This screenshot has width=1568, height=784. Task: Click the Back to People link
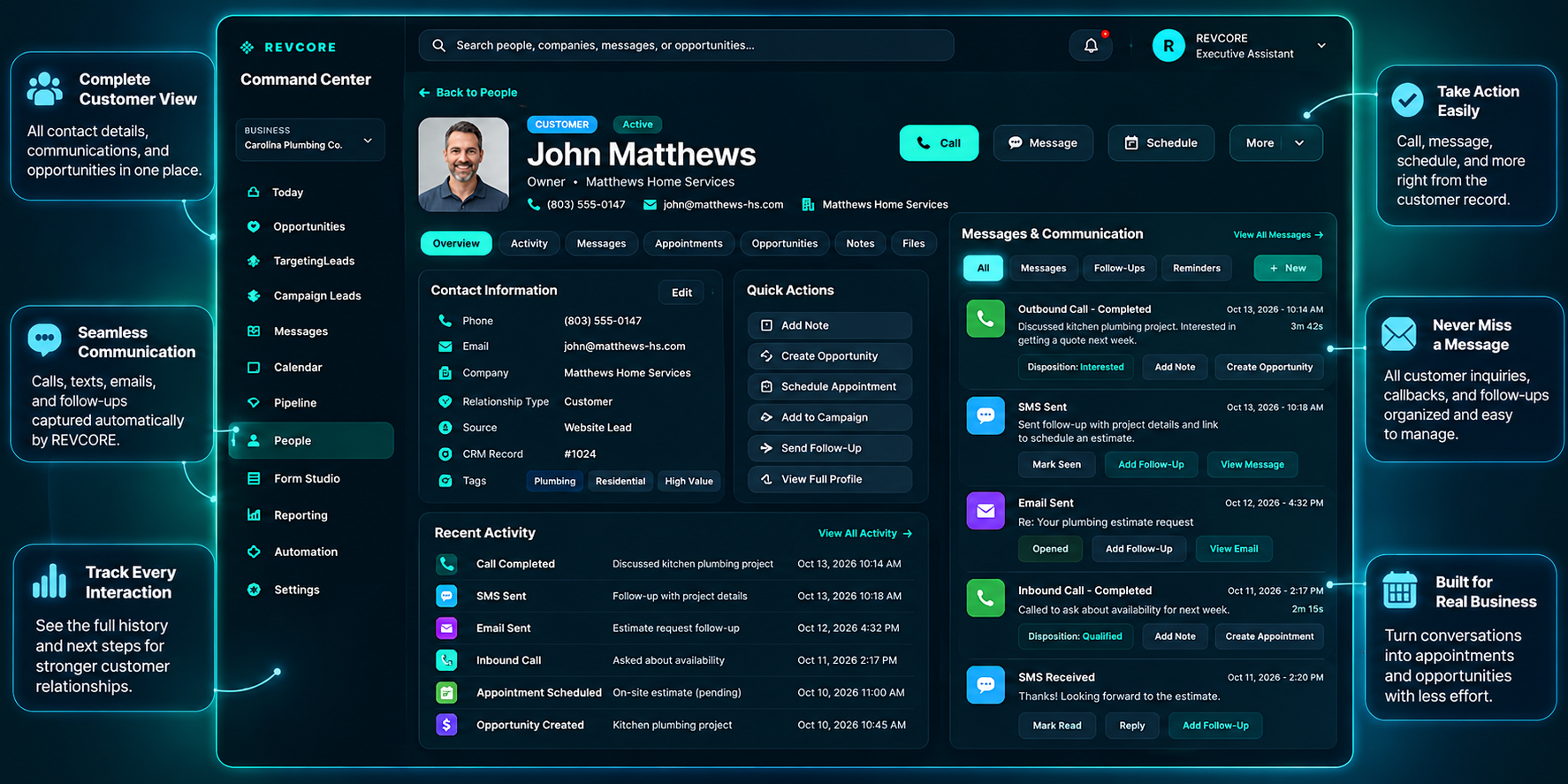point(468,92)
